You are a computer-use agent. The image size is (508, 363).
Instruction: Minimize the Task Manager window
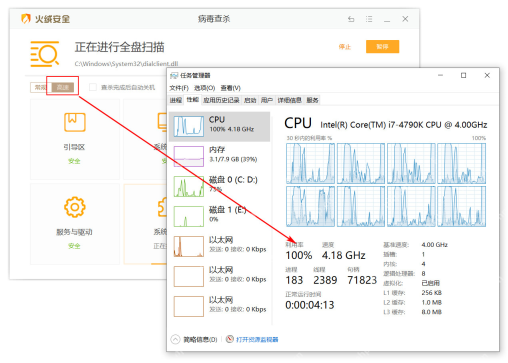440,76
